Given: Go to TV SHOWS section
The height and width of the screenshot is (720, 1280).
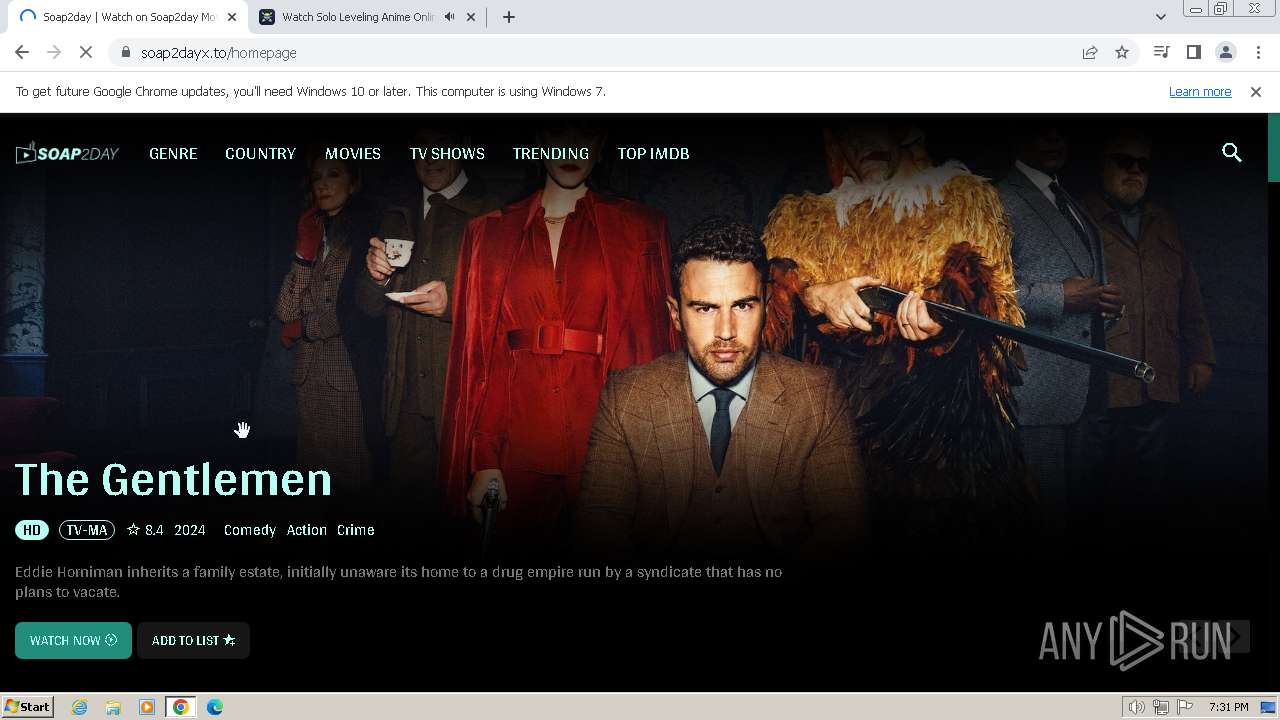Looking at the screenshot, I should point(447,153).
